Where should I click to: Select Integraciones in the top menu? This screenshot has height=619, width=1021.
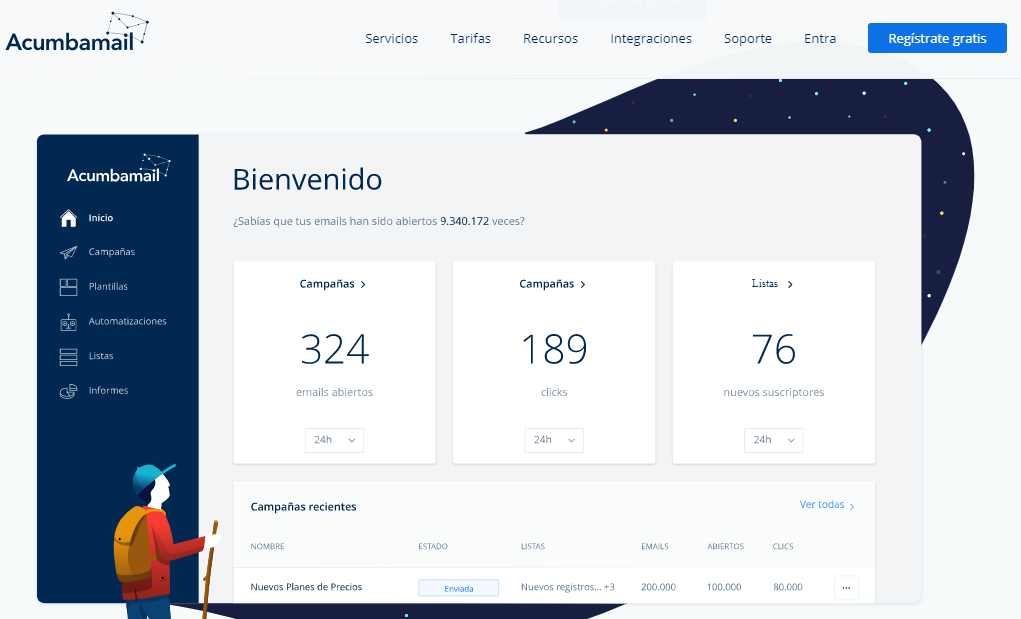[x=651, y=39]
